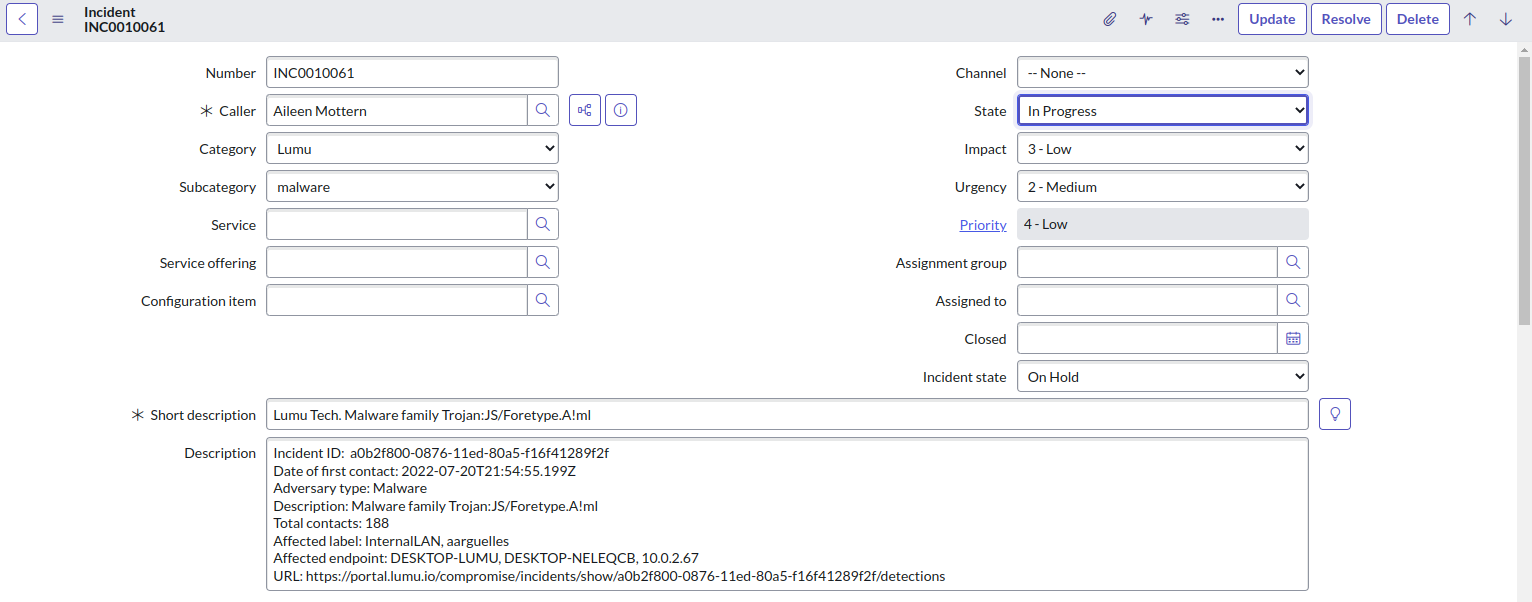Go to the previous record with up arrow
The image size is (1532, 602).
[1470, 19]
